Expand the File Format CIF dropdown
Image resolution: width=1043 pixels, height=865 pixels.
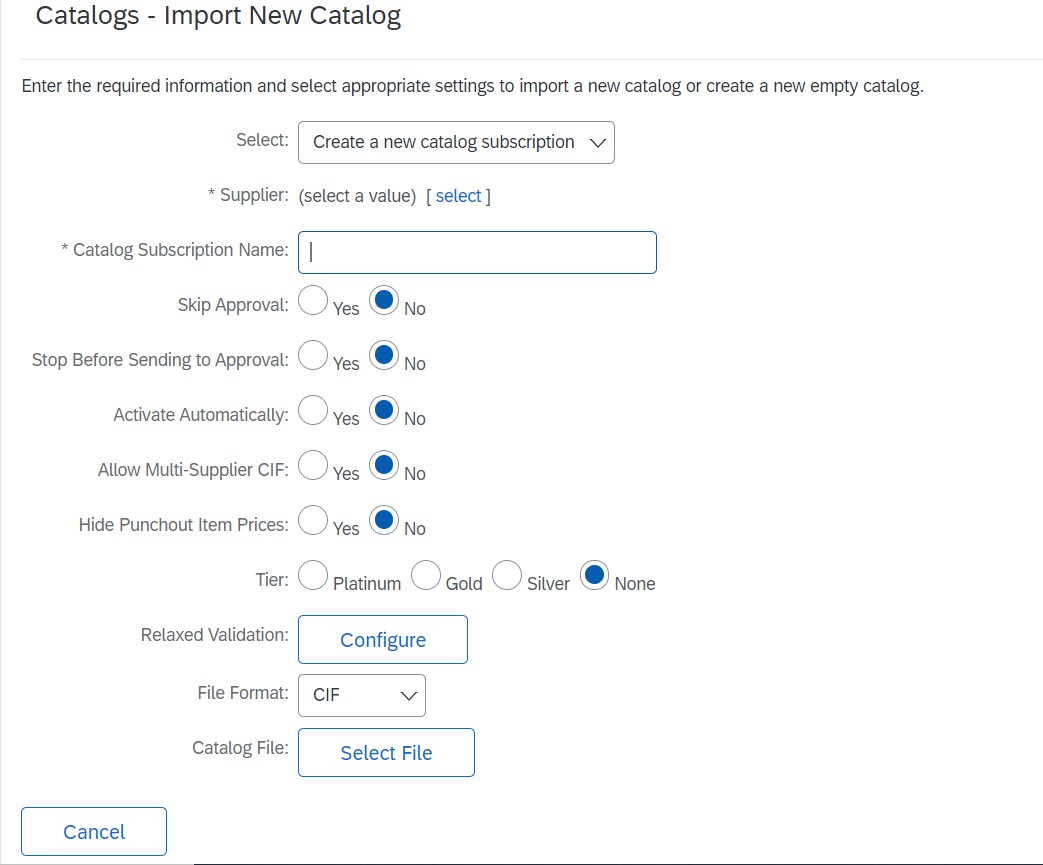pos(362,696)
